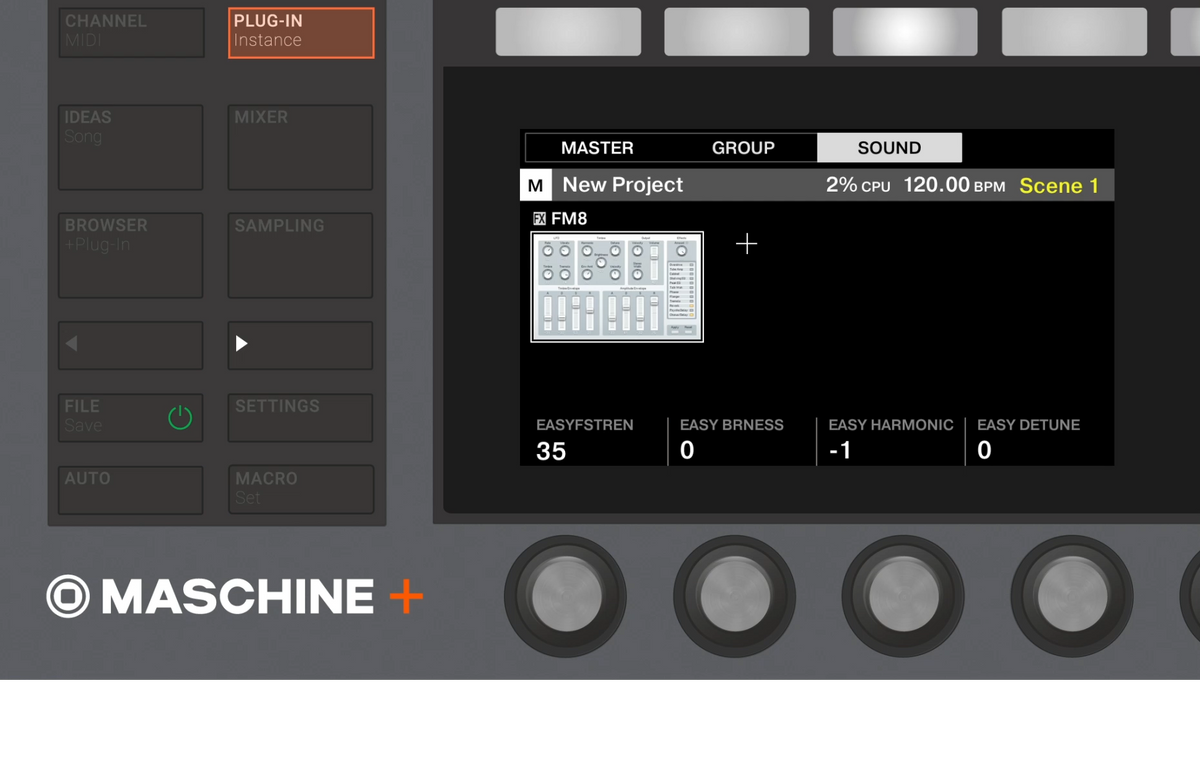Click the 2% CPU readout

pyautogui.click(x=858, y=185)
